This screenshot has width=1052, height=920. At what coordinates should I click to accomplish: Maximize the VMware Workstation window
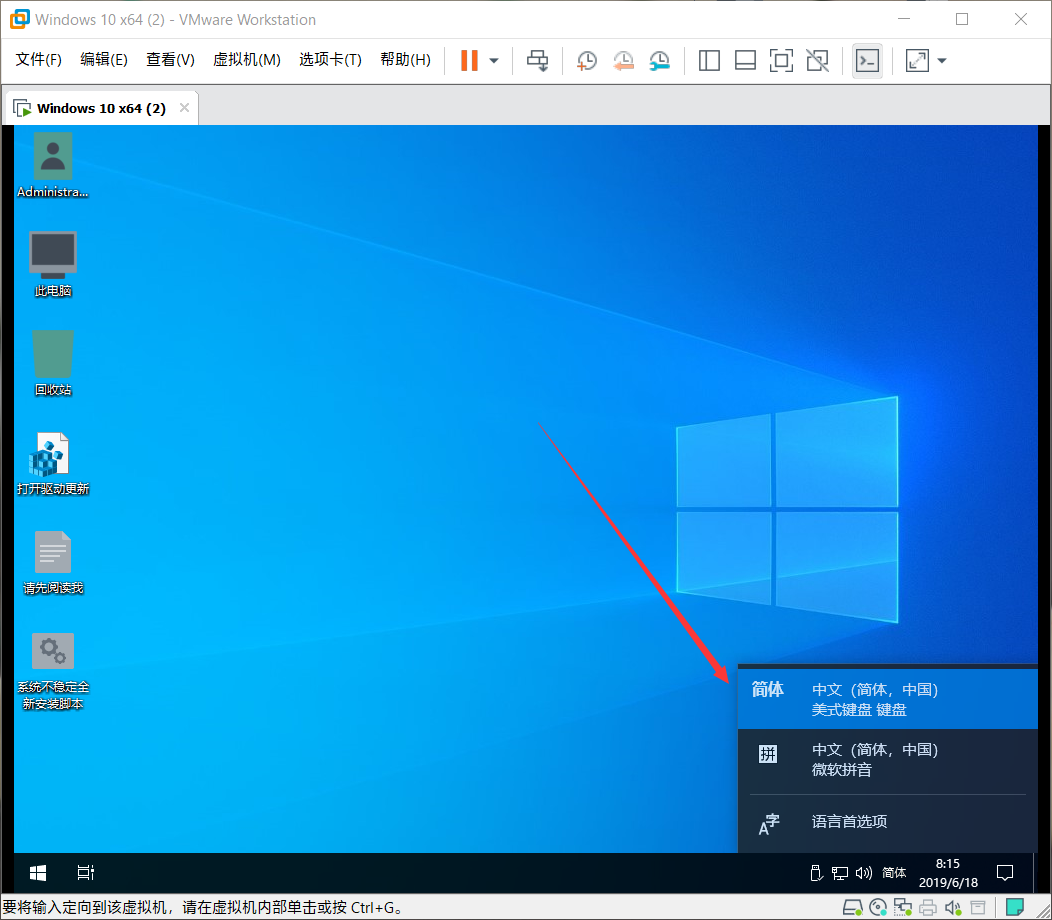coord(961,19)
